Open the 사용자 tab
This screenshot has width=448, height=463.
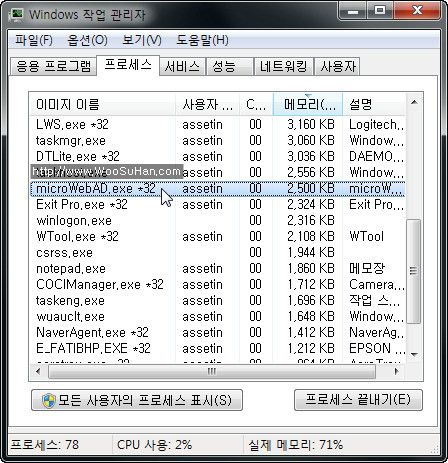pos(337,67)
